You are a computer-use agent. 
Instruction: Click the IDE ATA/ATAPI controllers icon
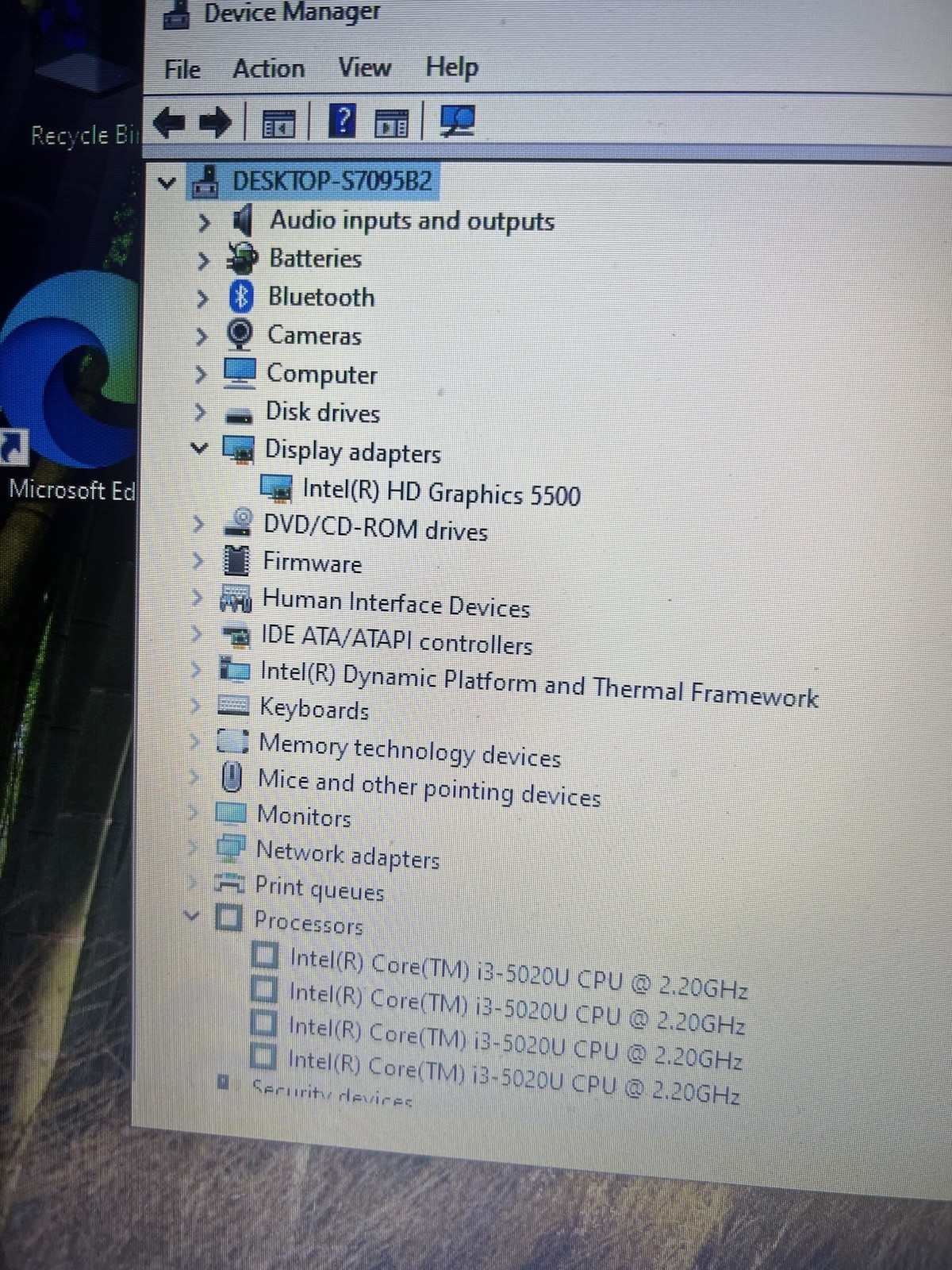(235, 635)
